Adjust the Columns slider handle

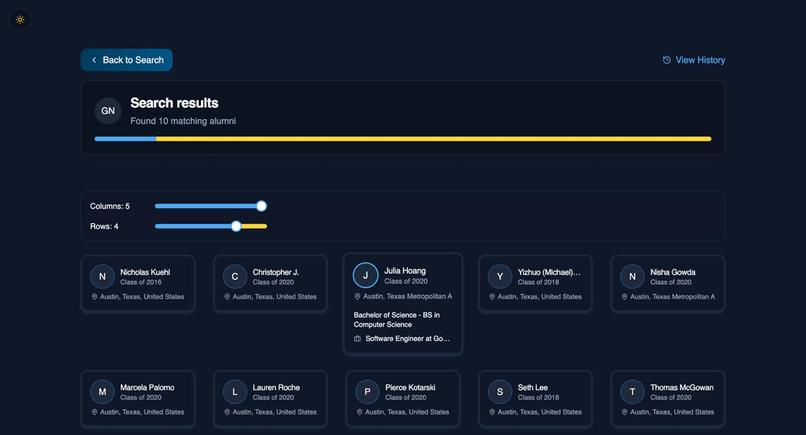262,206
